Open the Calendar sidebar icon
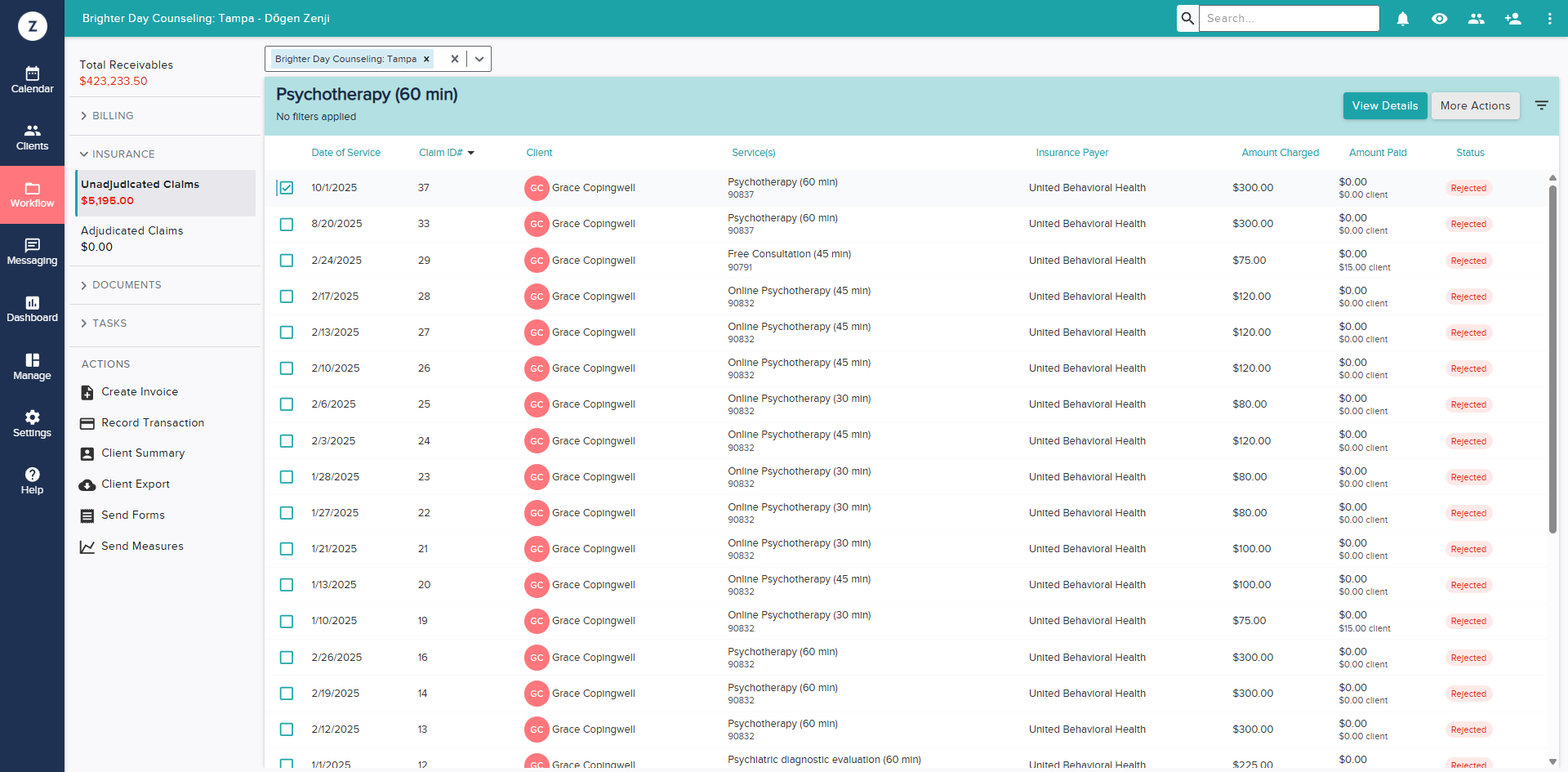1568x772 pixels. [x=32, y=80]
